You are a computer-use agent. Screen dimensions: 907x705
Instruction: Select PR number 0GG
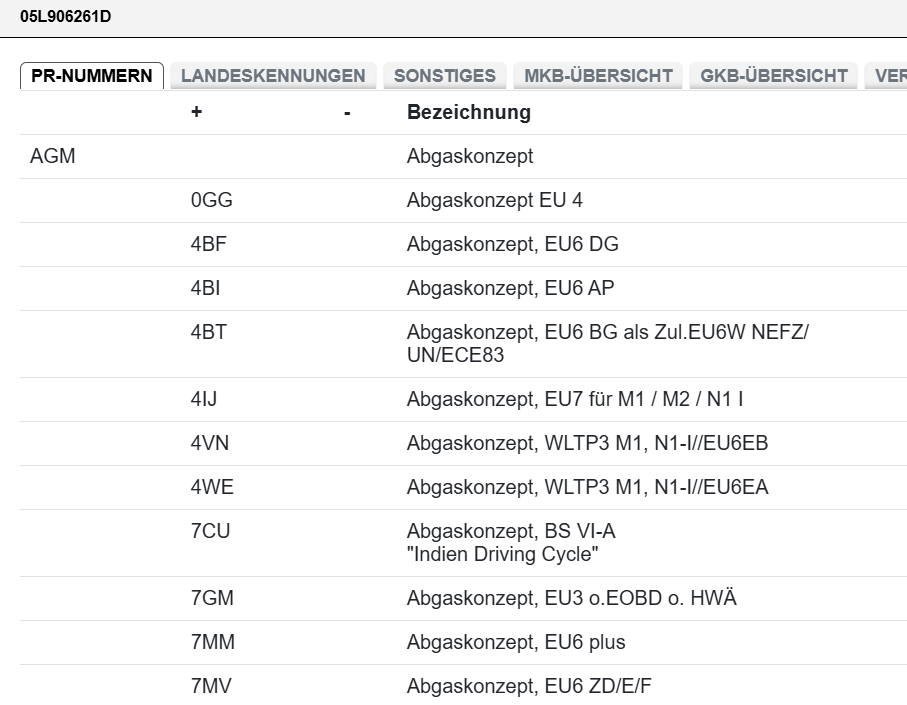coord(212,201)
